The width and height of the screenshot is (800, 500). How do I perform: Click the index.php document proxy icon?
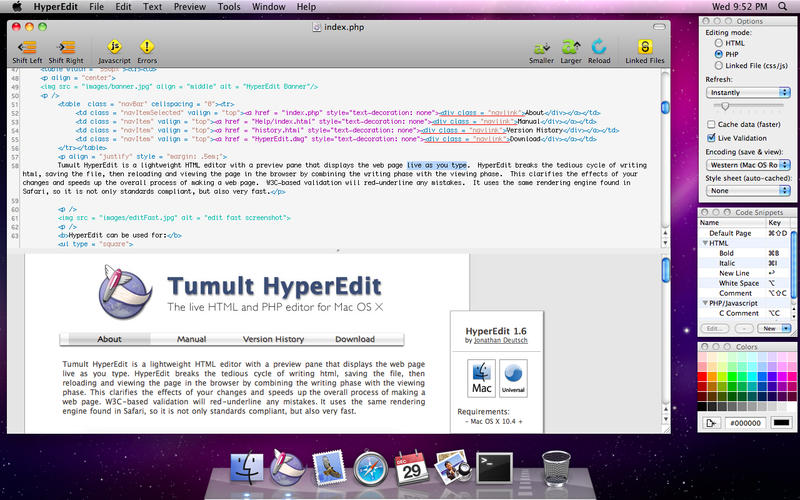coord(316,27)
